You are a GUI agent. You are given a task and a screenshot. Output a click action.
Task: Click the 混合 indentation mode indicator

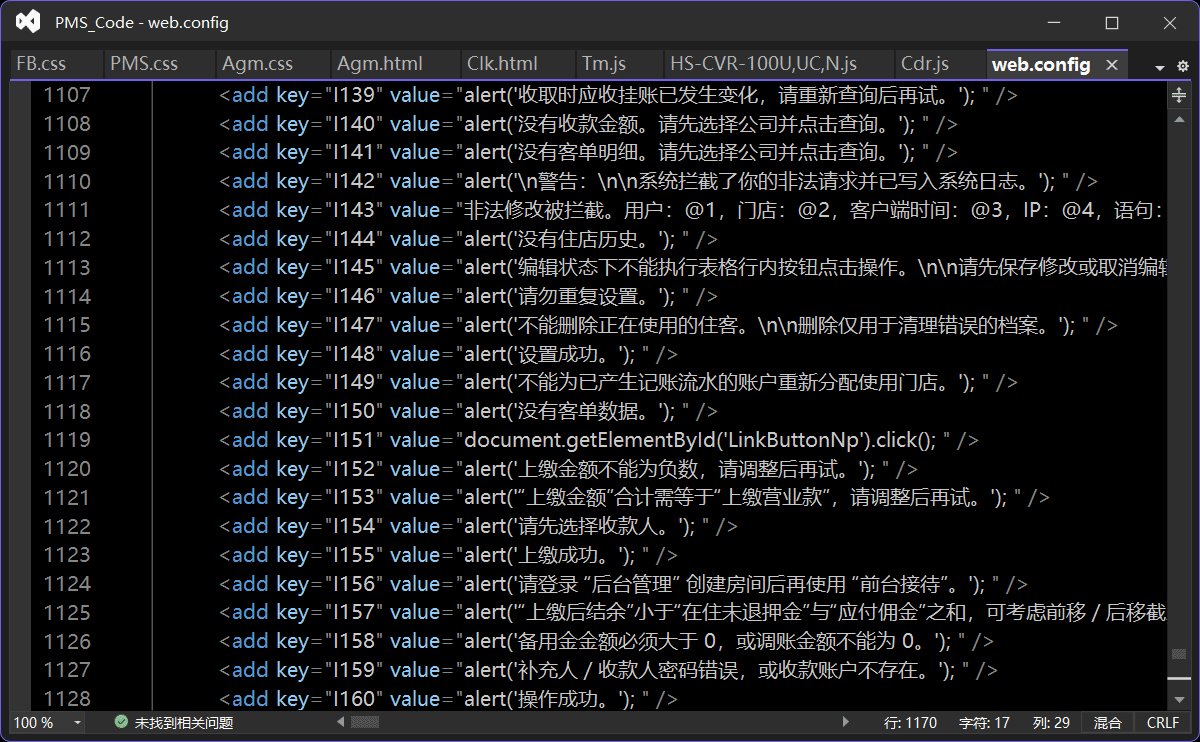point(1107,722)
